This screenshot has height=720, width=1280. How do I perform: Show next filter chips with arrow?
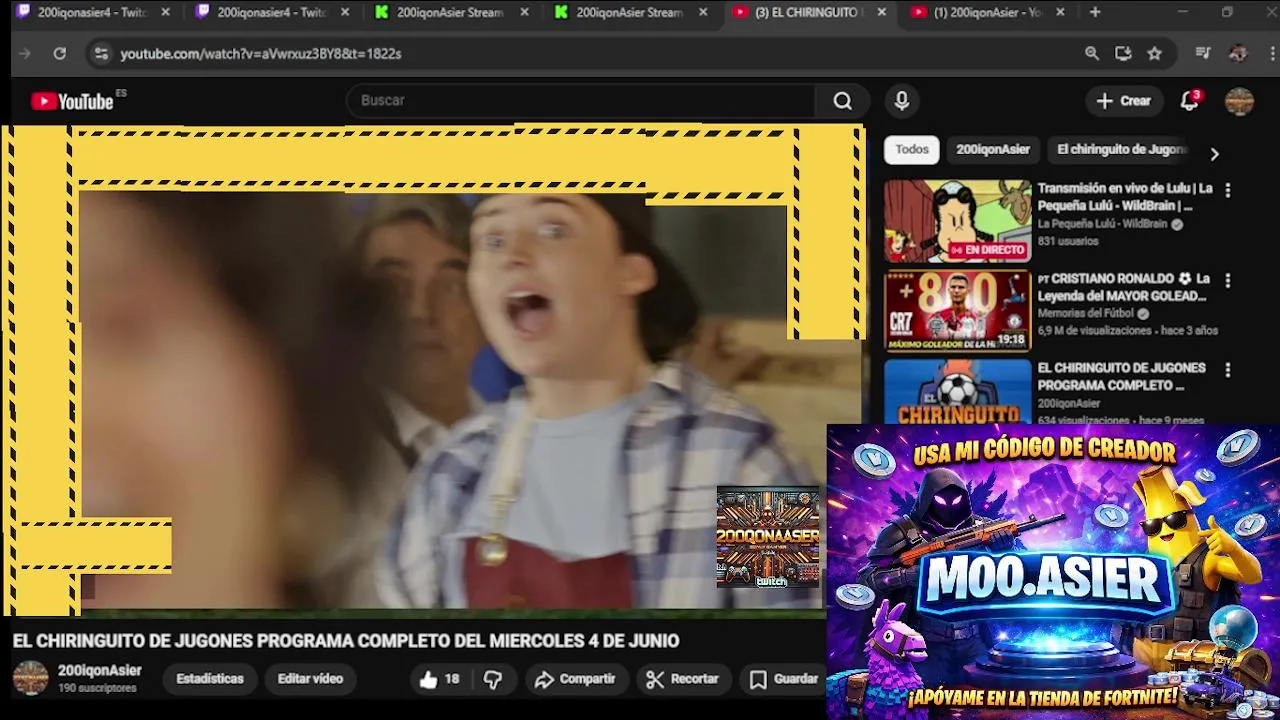point(1214,154)
